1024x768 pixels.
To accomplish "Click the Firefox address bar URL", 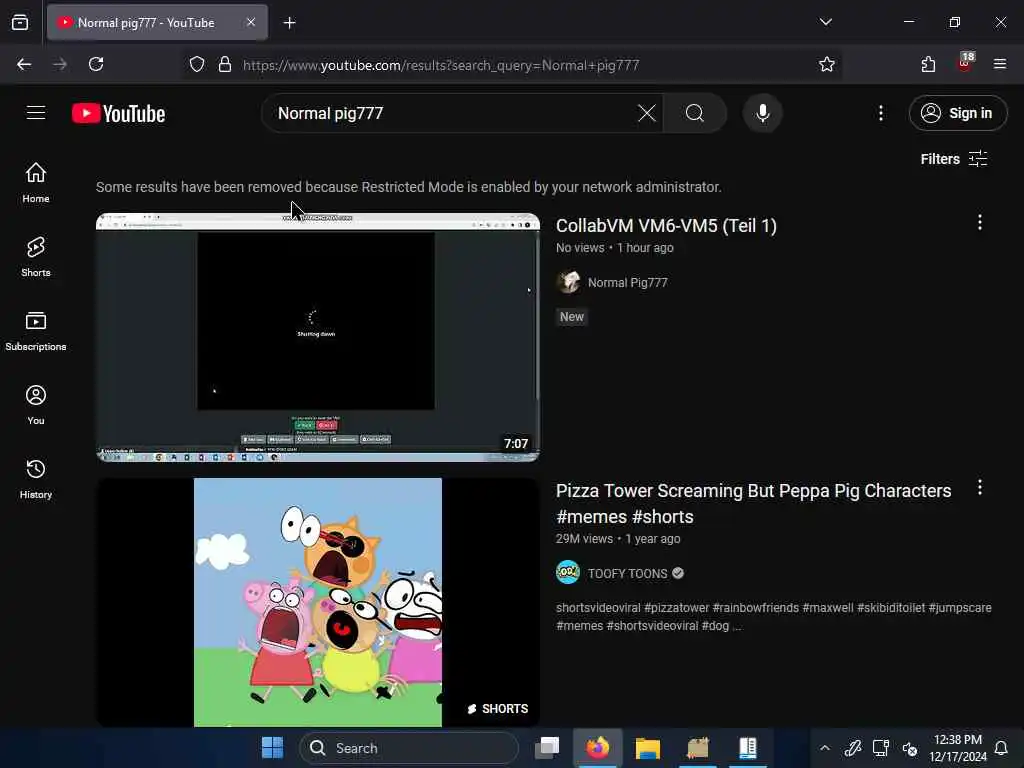I will (x=441, y=65).
